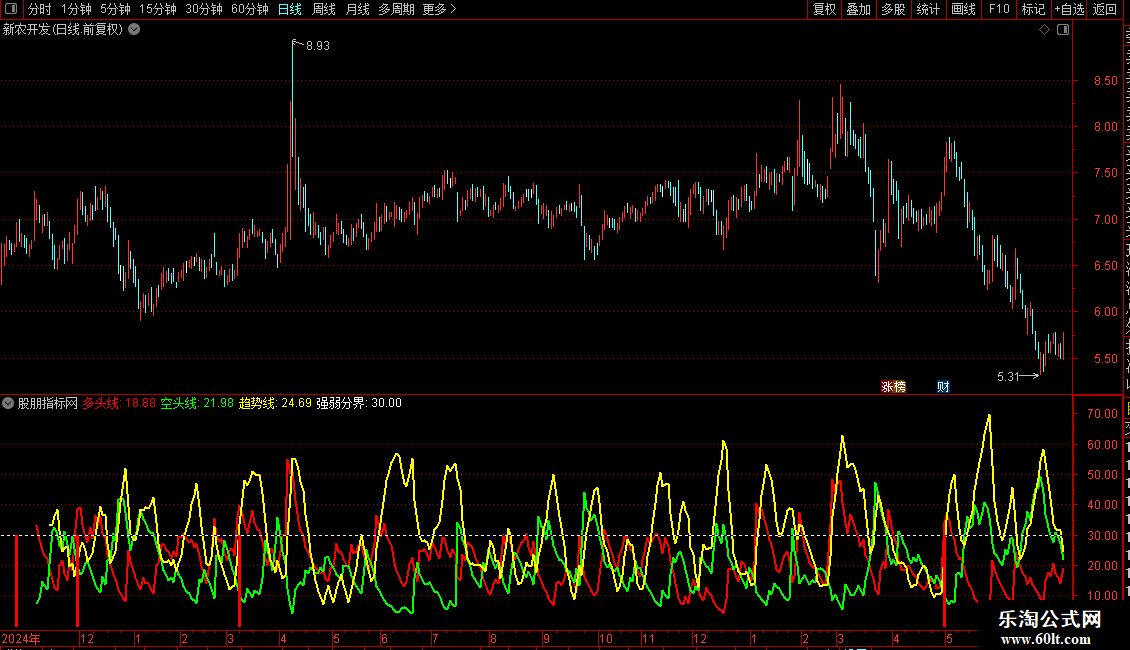Toggle the left sidebar panel icon
Viewport: 1130px width, 650px height.
point(11,9)
